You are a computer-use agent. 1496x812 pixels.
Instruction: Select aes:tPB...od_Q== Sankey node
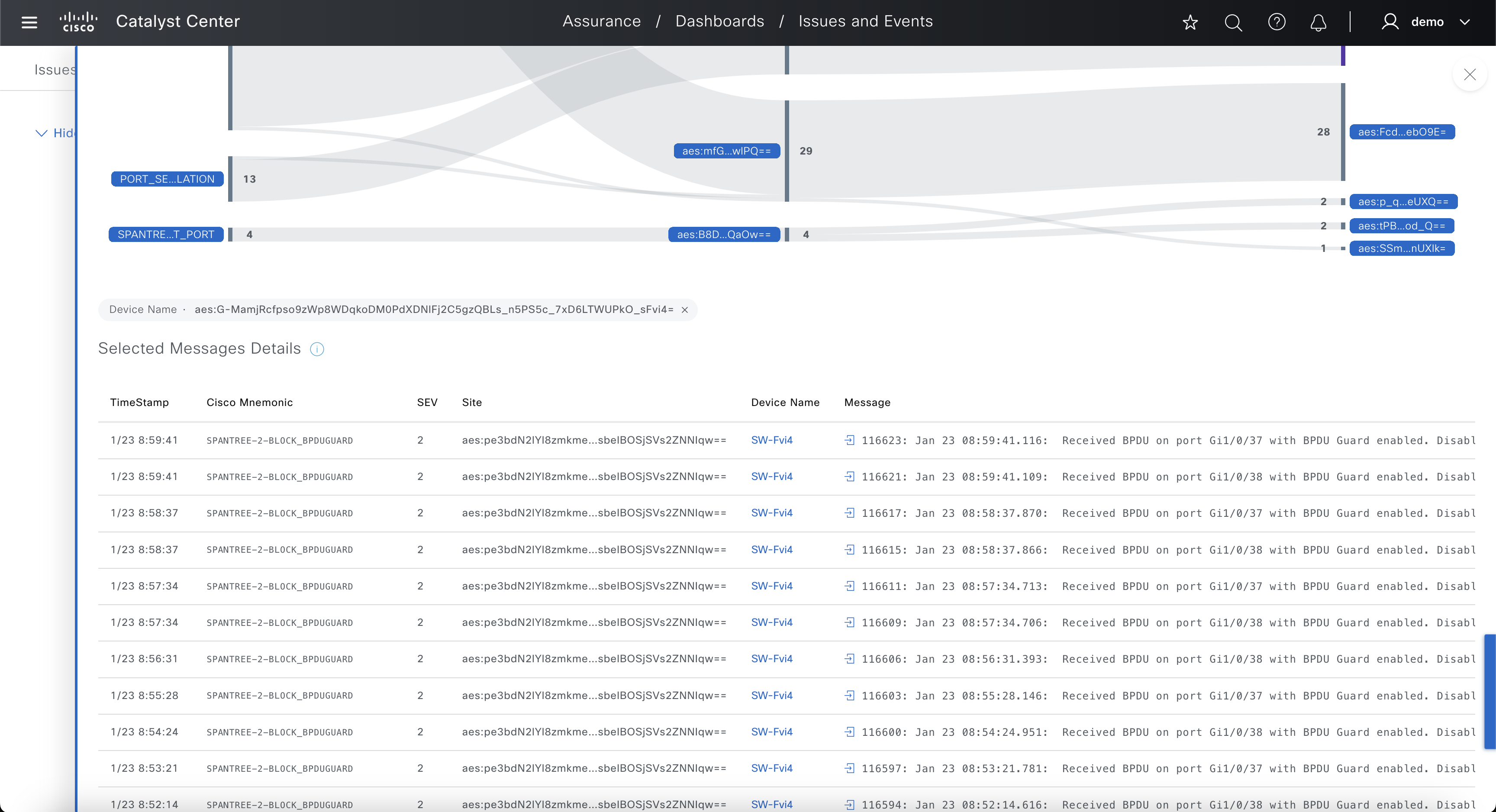1402,226
